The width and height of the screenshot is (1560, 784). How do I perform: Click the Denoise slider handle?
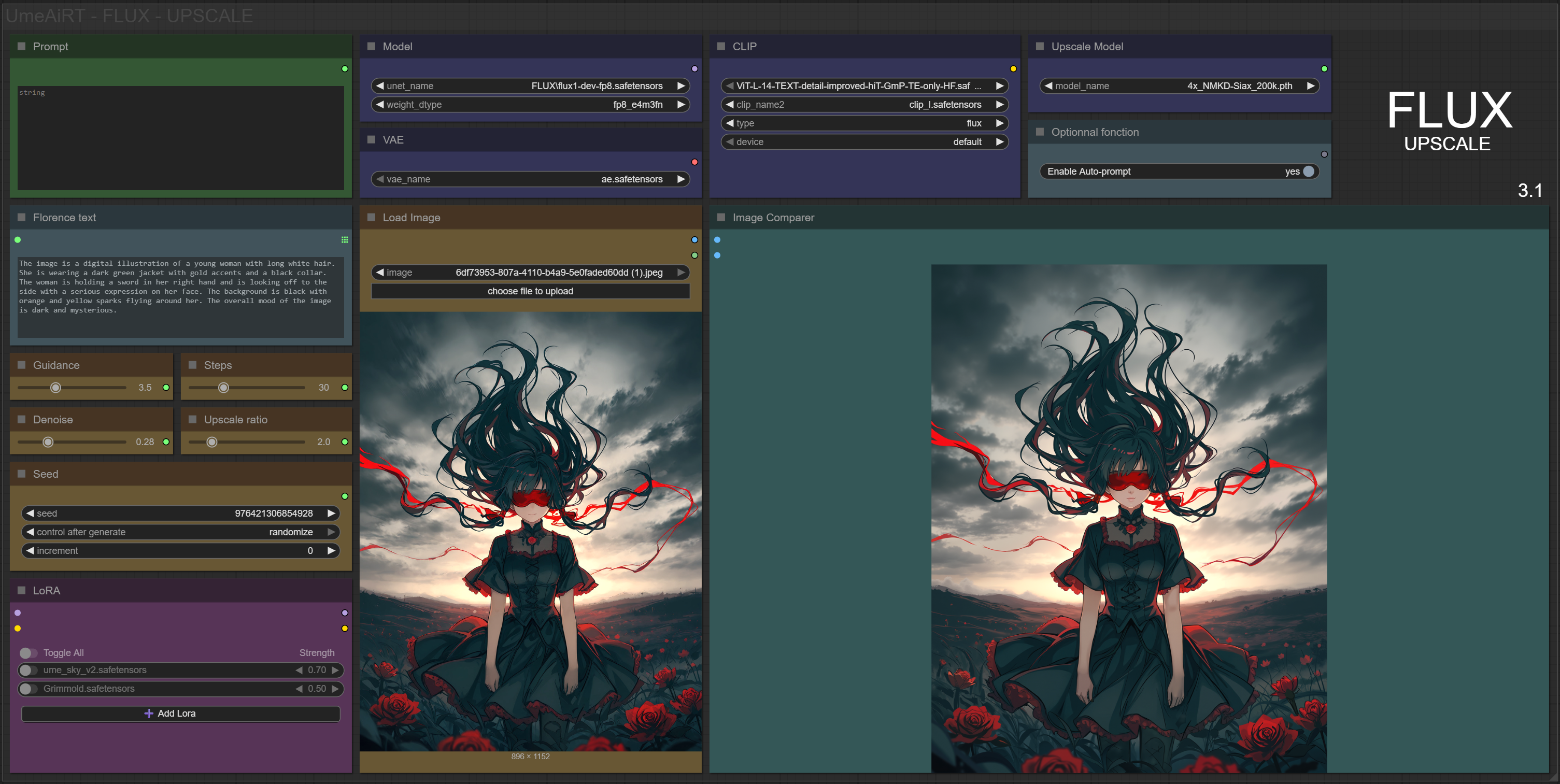[x=48, y=443]
